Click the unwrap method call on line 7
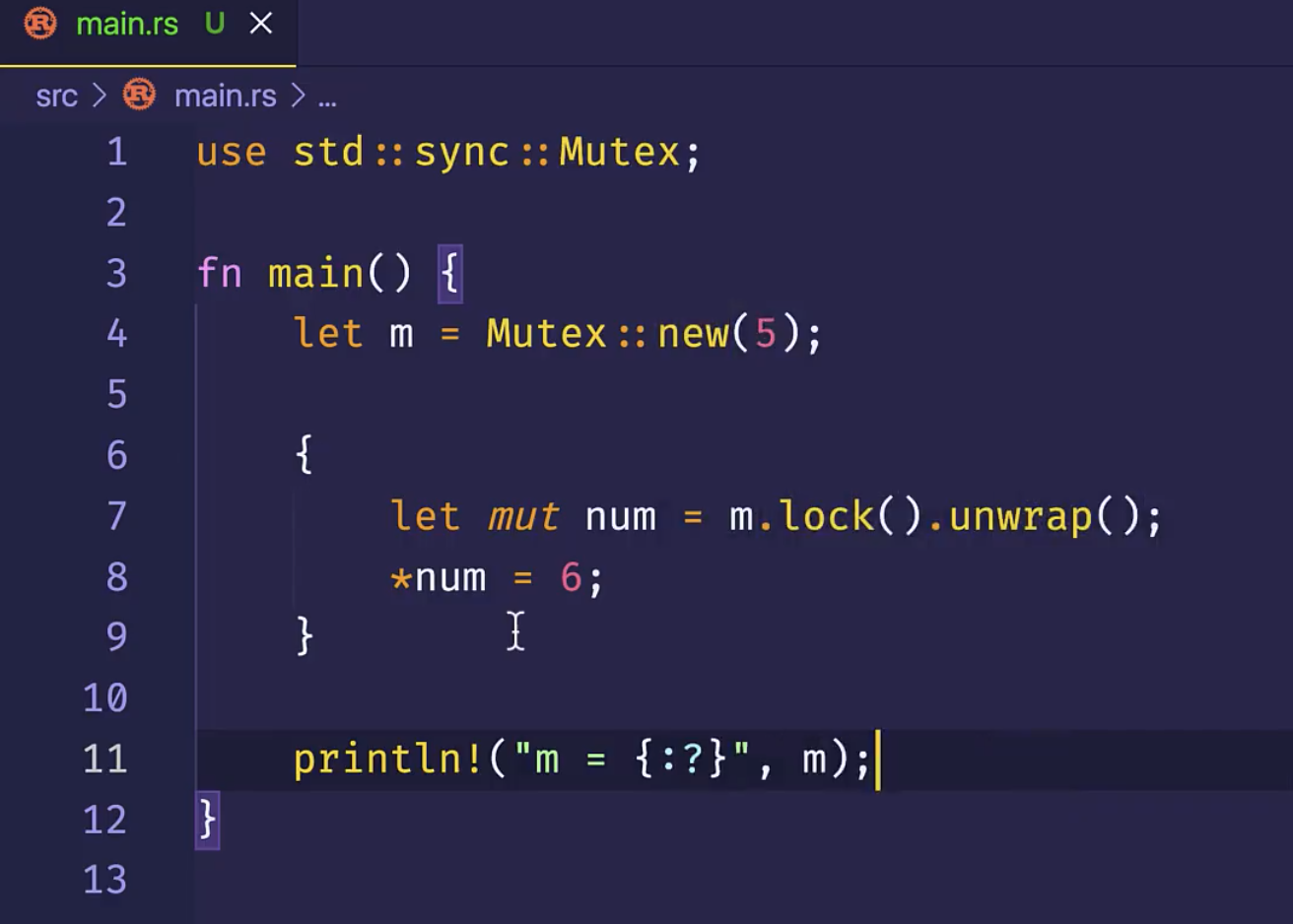Screen dimensions: 1293x924 [x=1020, y=516]
